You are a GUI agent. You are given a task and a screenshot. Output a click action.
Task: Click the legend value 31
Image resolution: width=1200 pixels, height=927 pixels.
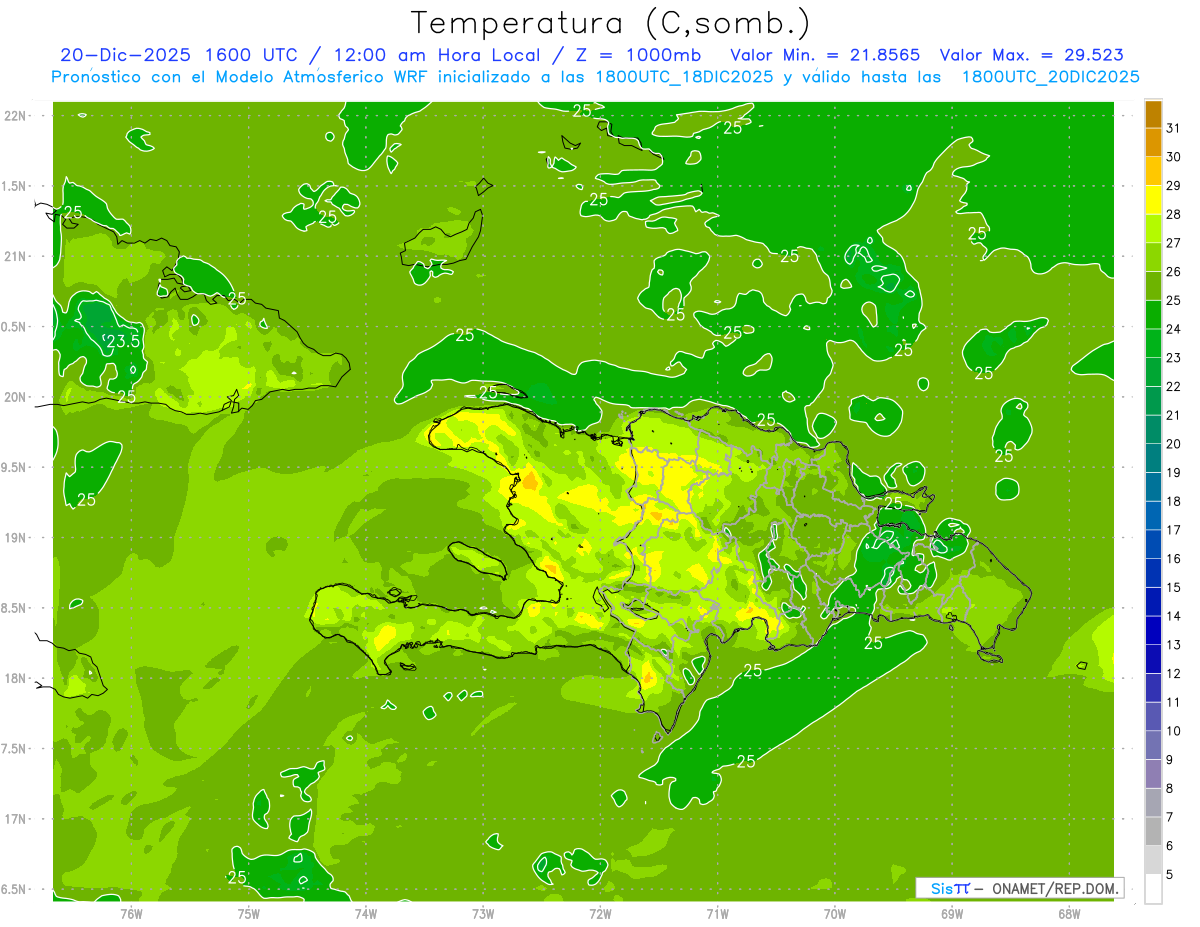[x=1174, y=128]
